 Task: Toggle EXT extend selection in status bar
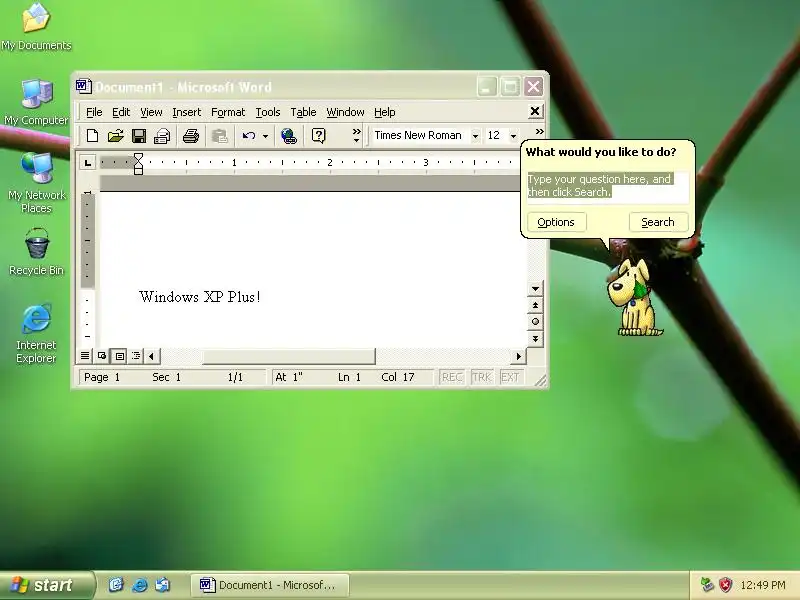tap(510, 377)
